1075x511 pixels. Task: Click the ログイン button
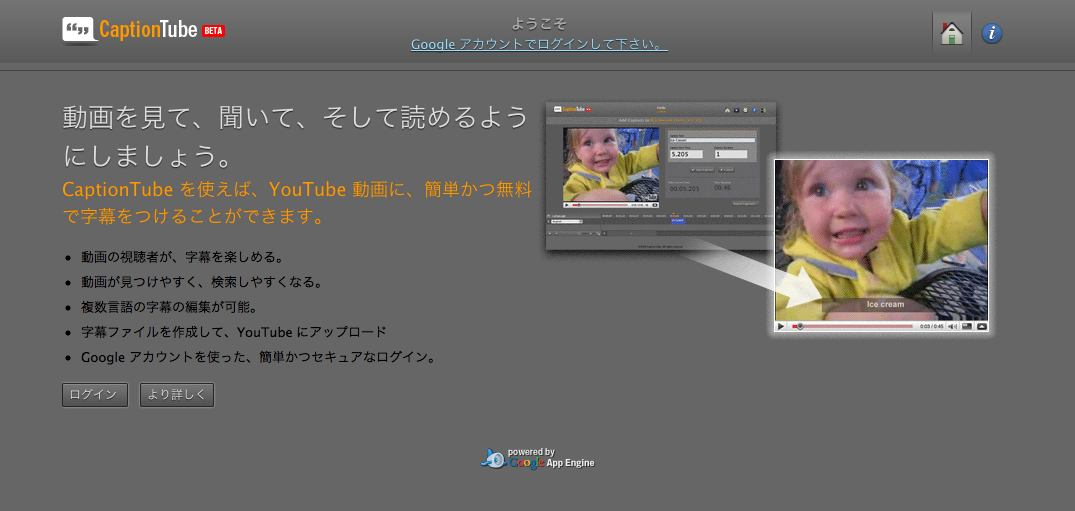(x=95, y=395)
